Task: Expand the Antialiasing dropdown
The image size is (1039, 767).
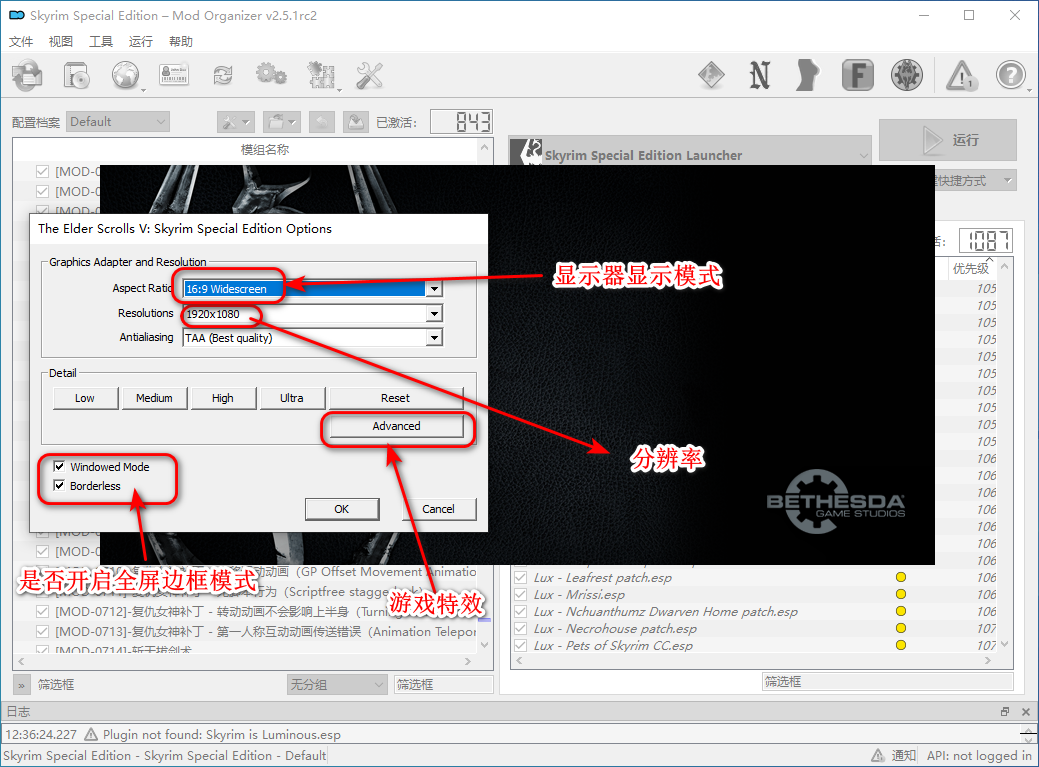Action: 433,338
